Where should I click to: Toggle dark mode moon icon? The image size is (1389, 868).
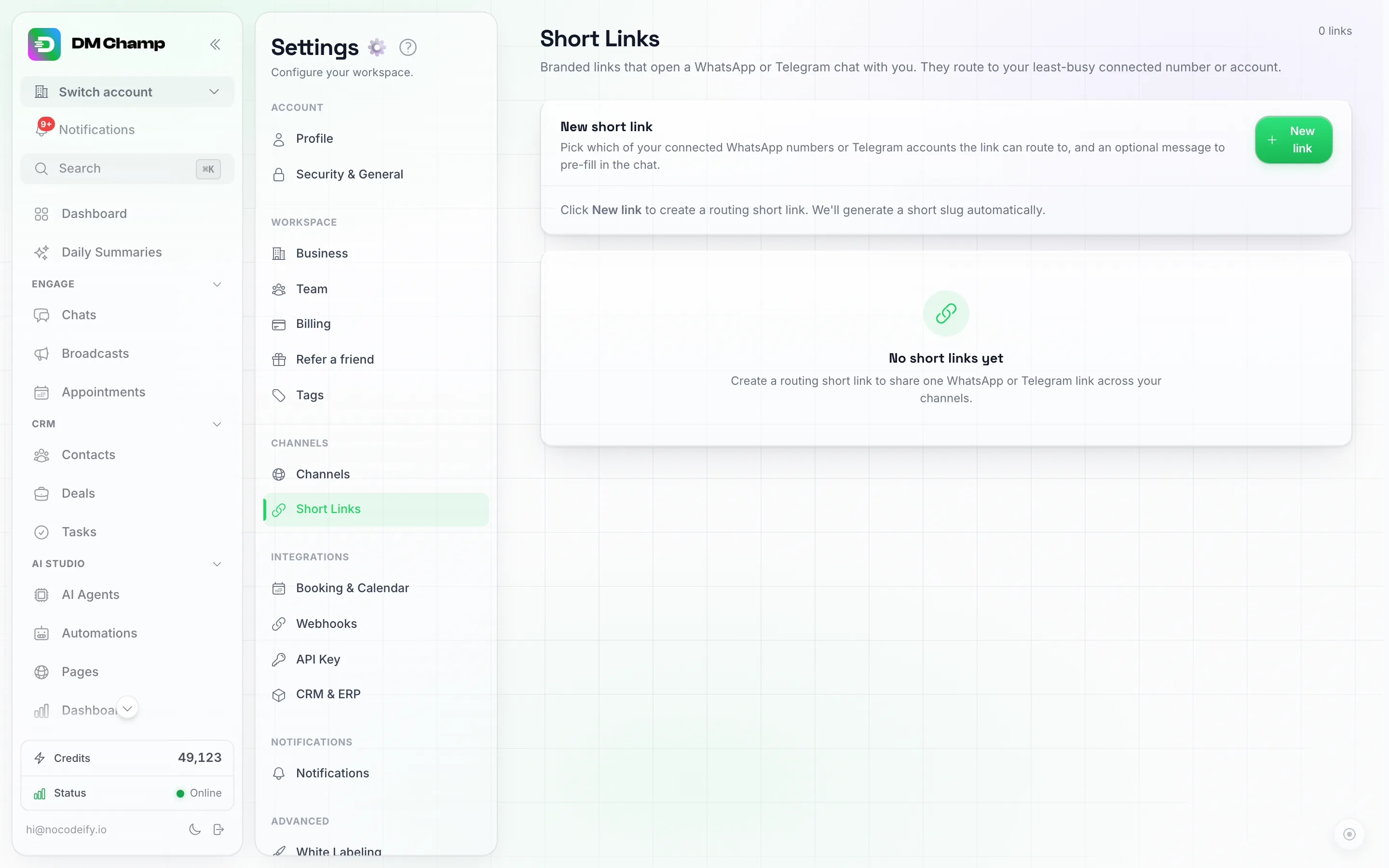(195, 829)
